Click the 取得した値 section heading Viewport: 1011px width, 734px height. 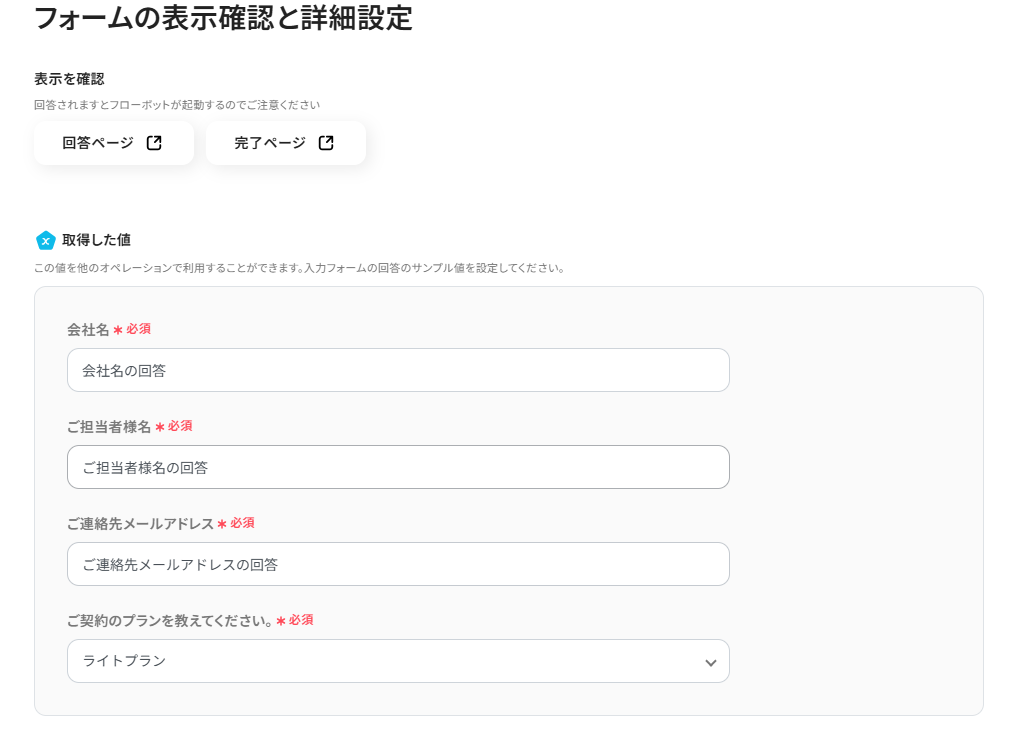[x=96, y=240]
